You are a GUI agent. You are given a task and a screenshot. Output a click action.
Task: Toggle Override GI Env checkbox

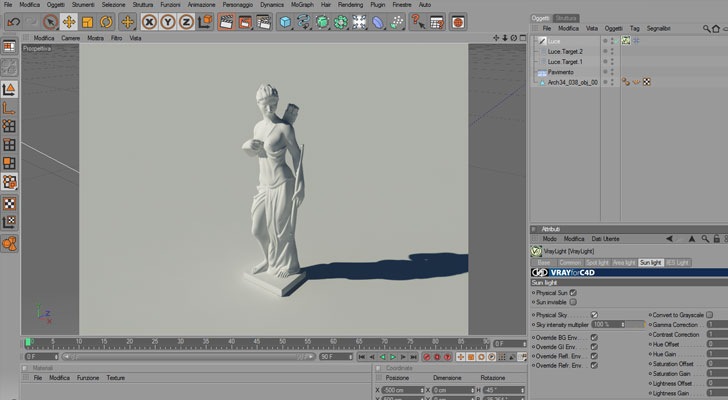point(594,347)
